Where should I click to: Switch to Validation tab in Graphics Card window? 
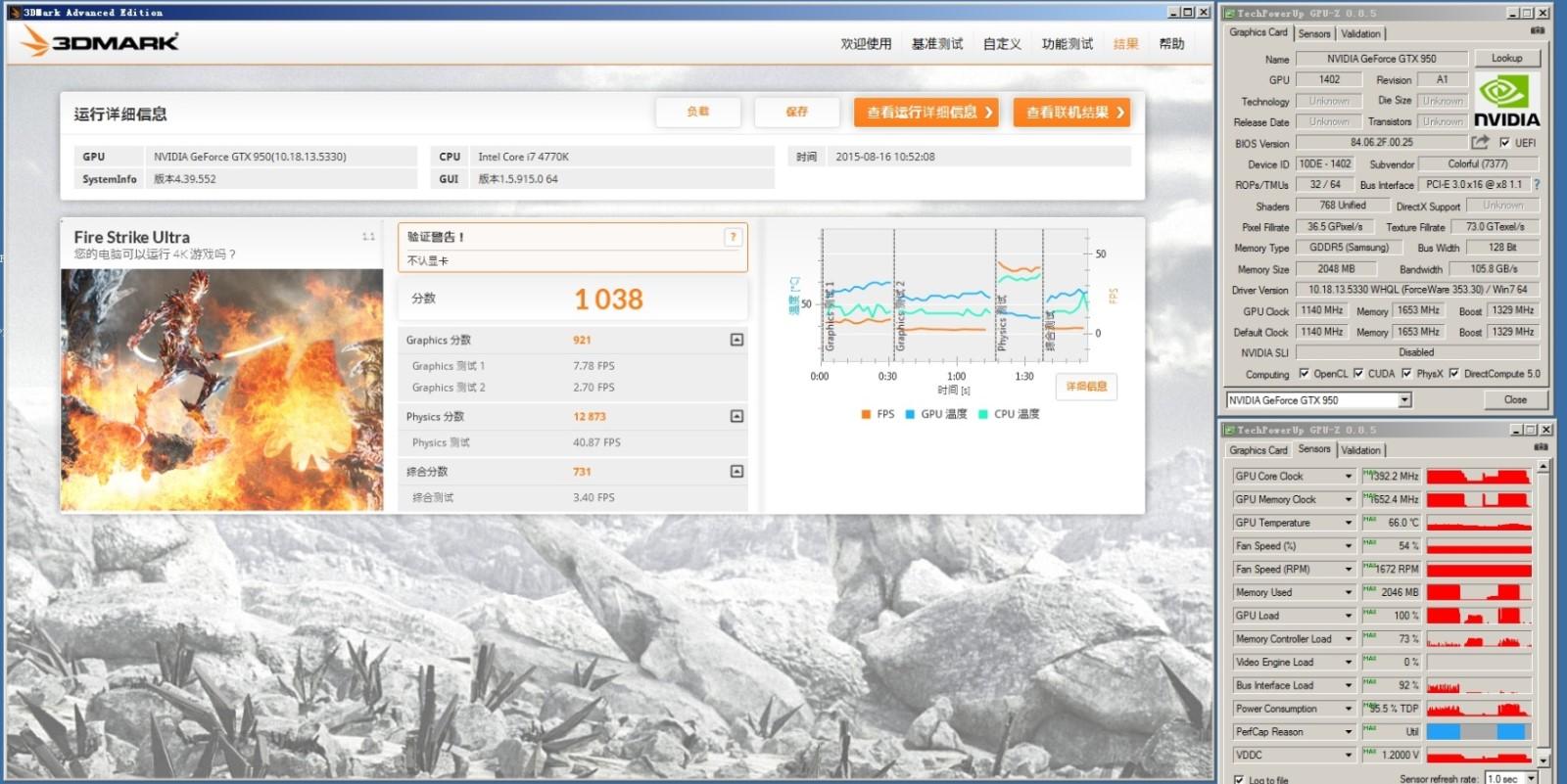tap(1360, 33)
